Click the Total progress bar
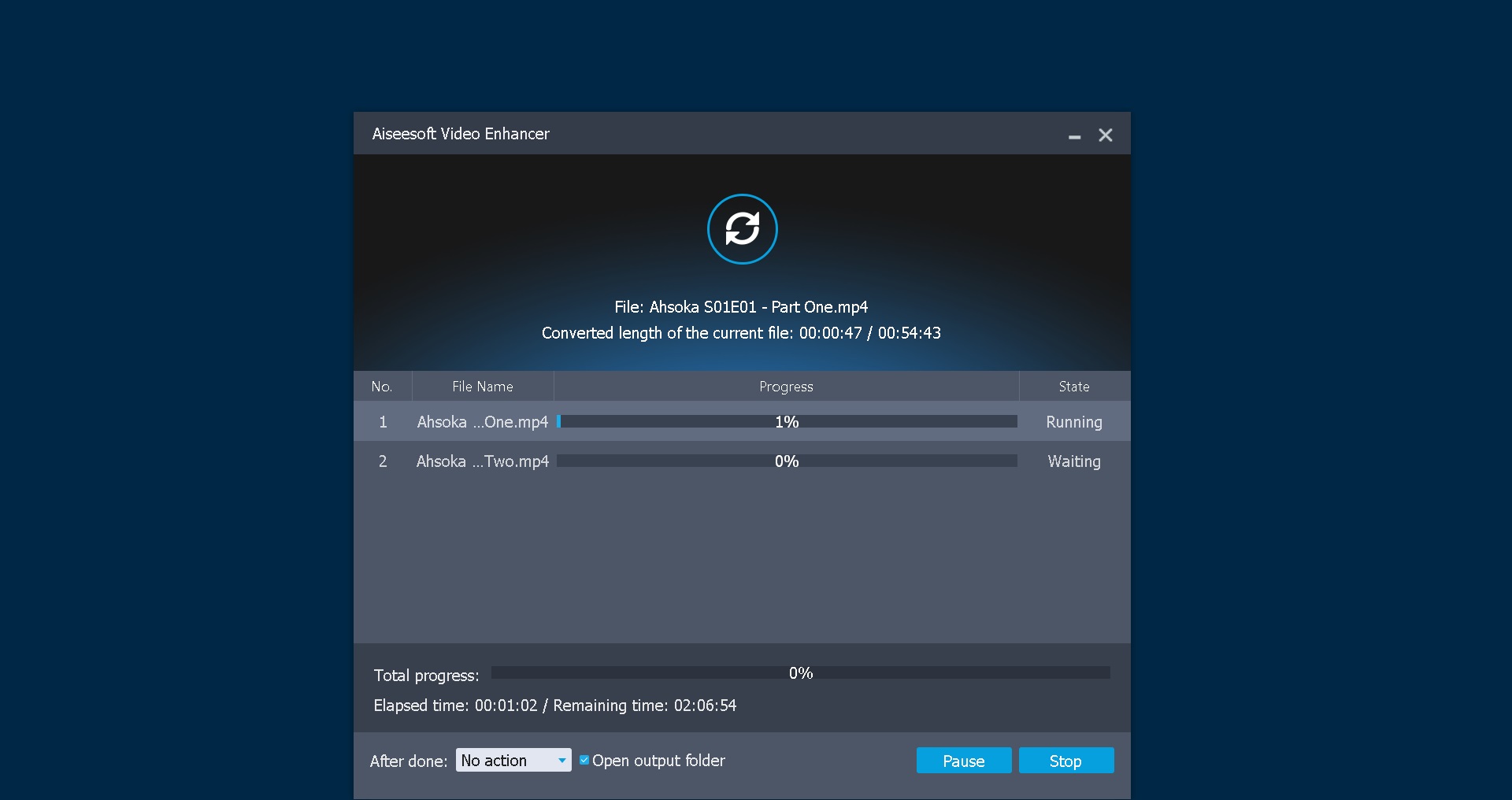Screen dimensions: 1512x800 point(800,672)
